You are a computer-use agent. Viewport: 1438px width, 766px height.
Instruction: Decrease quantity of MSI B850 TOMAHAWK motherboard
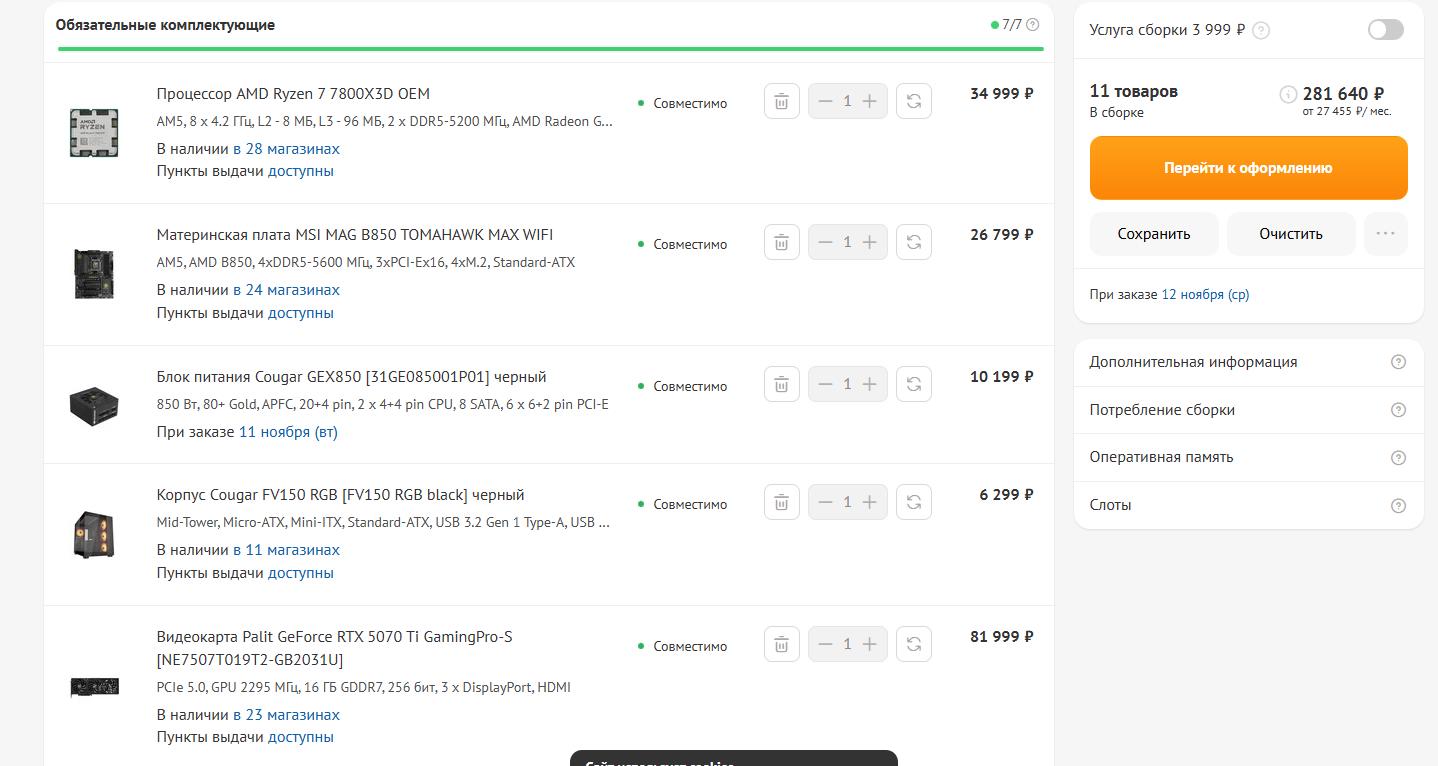click(x=825, y=242)
